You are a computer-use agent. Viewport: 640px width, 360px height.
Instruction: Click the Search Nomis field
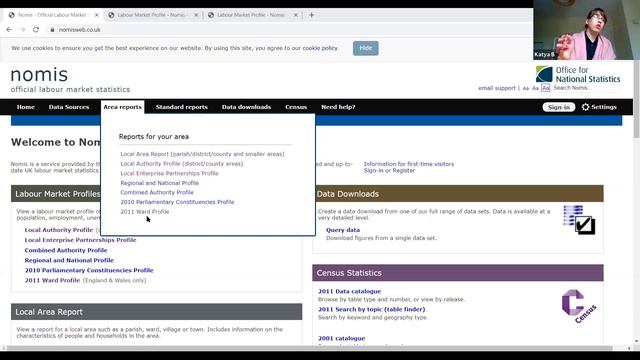(586, 88)
